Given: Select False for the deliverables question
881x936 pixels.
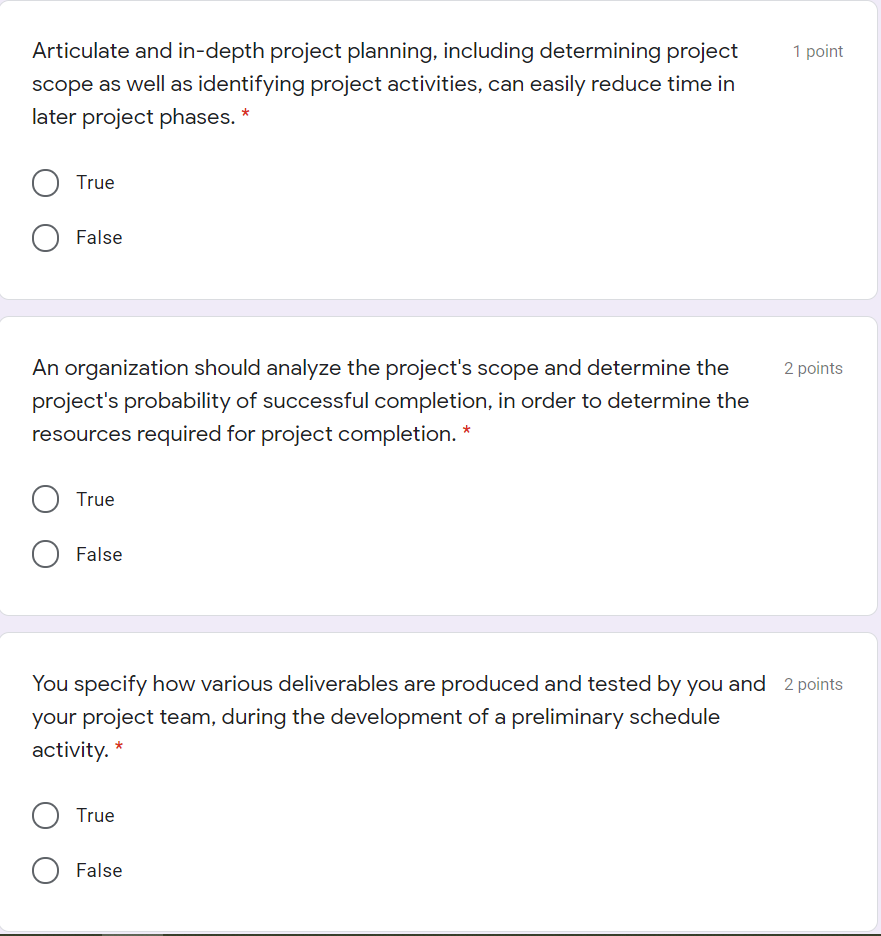Looking at the screenshot, I should (45, 870).
